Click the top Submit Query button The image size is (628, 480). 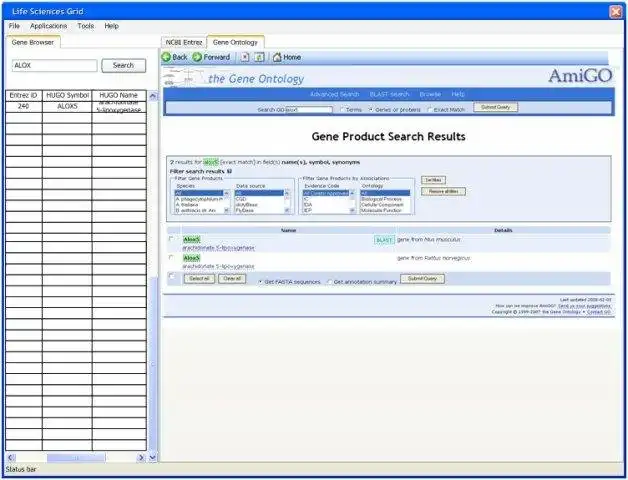pos(495,107)
